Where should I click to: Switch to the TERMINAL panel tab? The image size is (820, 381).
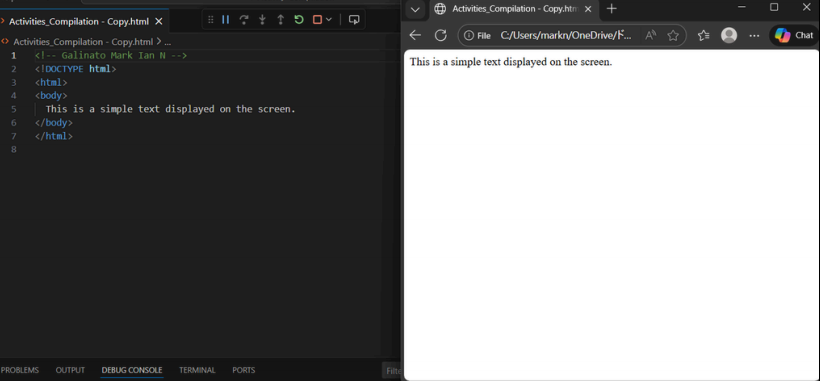point(197,370)
